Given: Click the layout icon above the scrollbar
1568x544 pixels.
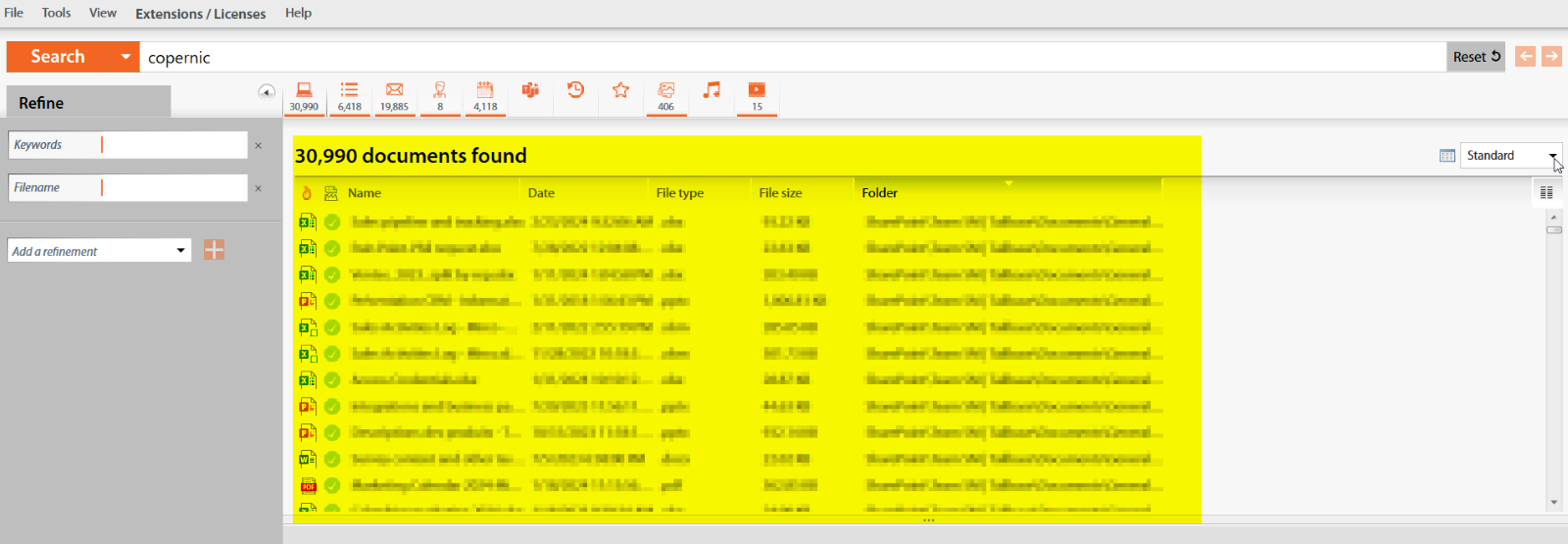Looking at the screenshot, I should tap(1546, 193).
